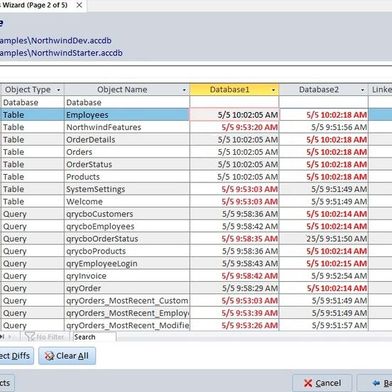The height and width of the screenshot is (392, 392).
Task: Select the qrycboCustomers query name
Action: (x=100, y=214)
